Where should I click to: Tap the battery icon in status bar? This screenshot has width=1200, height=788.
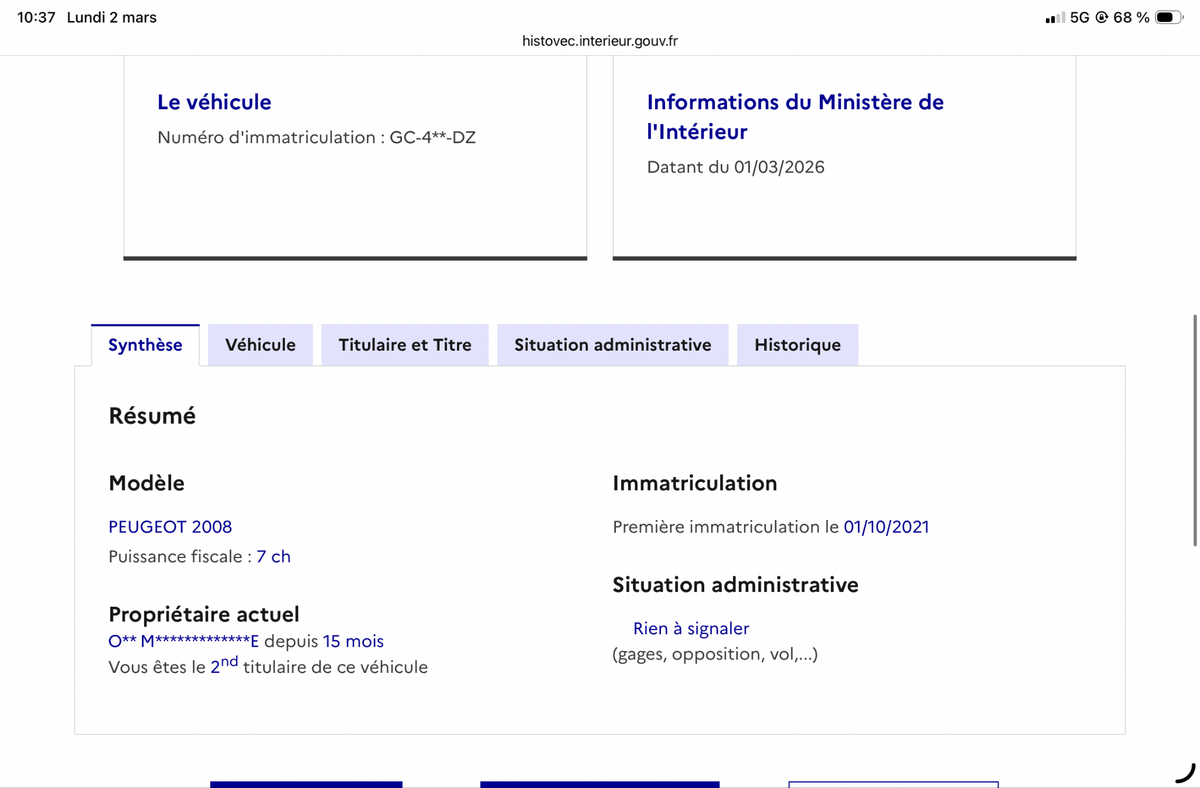pos(1169,17)
